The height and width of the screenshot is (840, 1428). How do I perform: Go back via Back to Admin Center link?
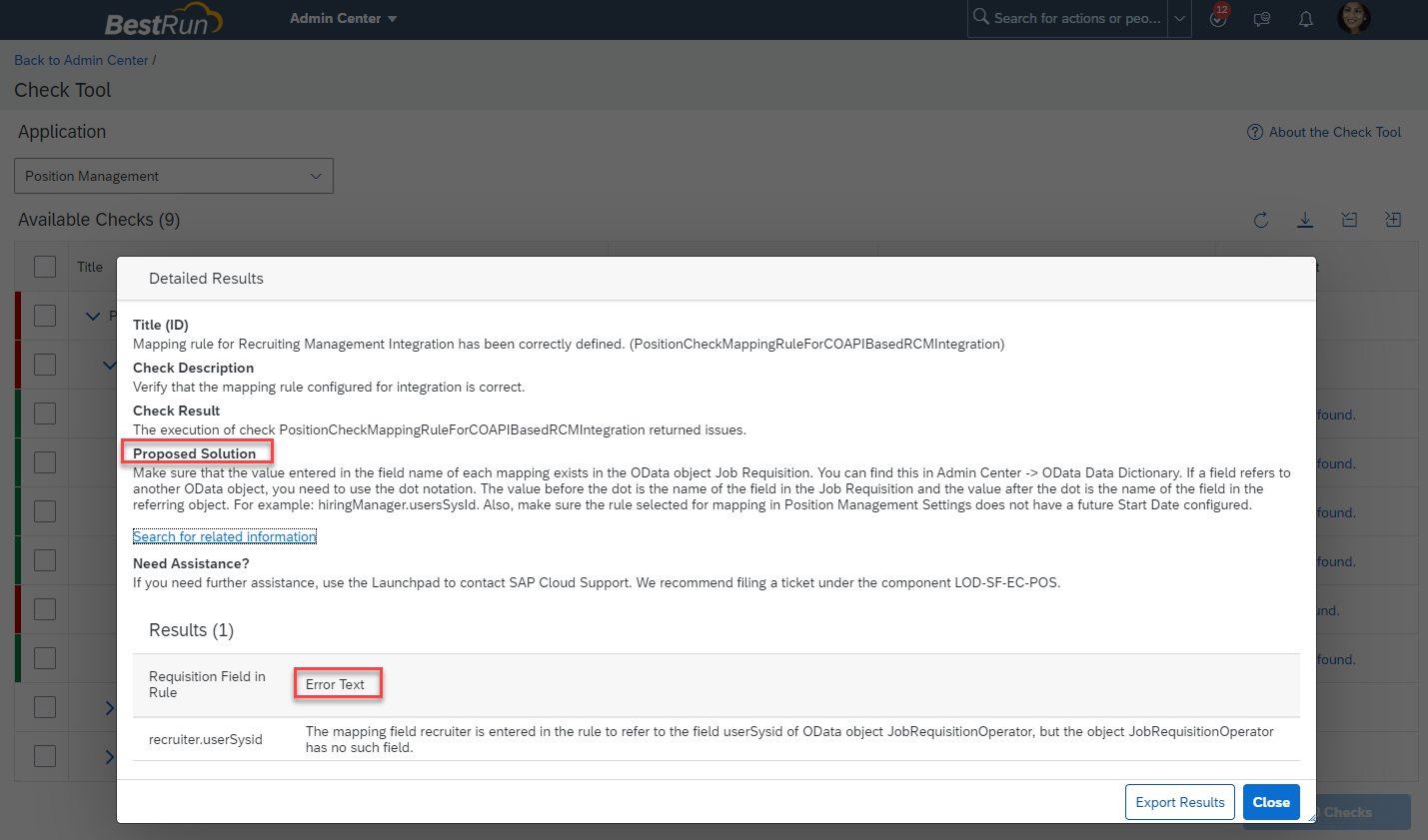[81, 60]
